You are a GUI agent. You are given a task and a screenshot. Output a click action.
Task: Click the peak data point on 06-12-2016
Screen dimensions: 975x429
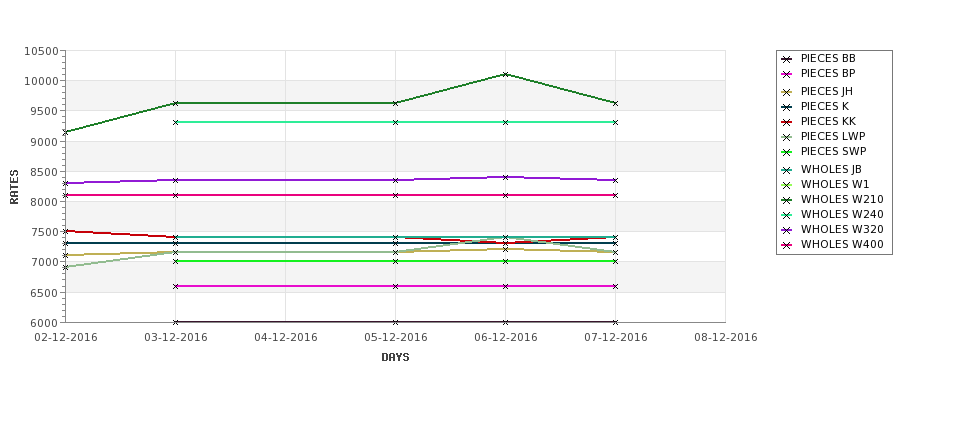505,74
